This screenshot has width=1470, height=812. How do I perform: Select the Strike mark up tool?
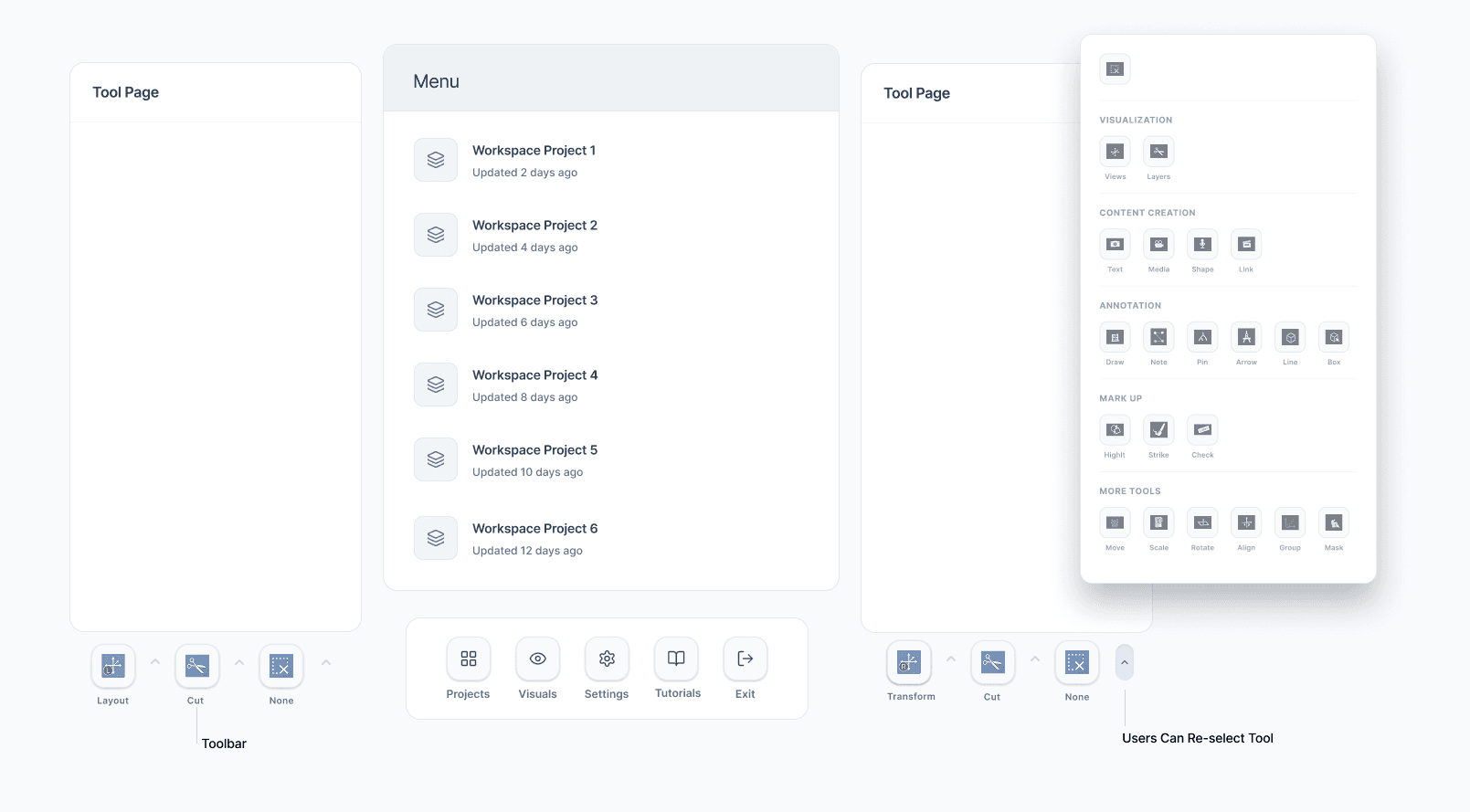pos(1159,429)
